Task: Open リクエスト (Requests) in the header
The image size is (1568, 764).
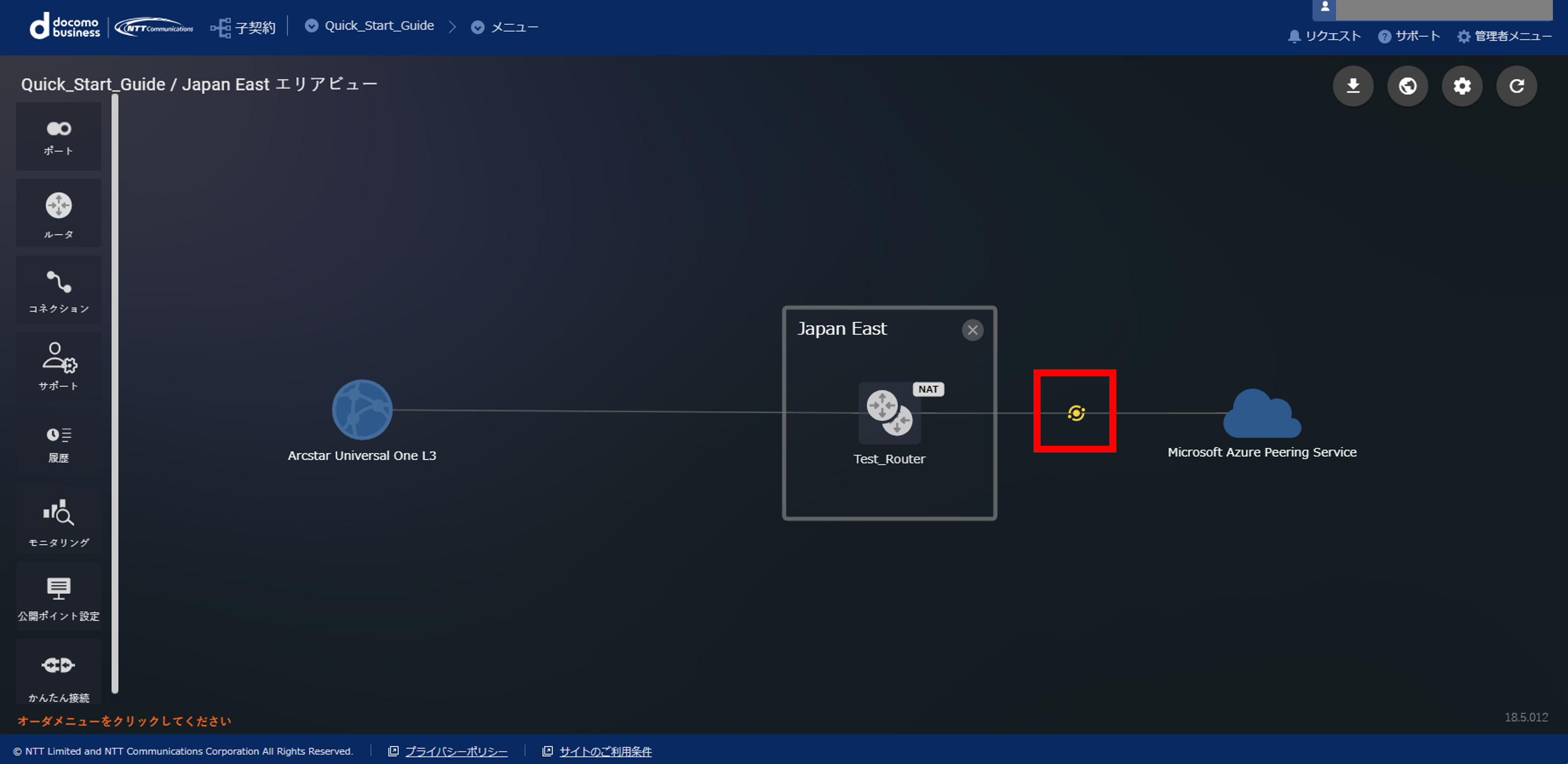Action: 1324,36
